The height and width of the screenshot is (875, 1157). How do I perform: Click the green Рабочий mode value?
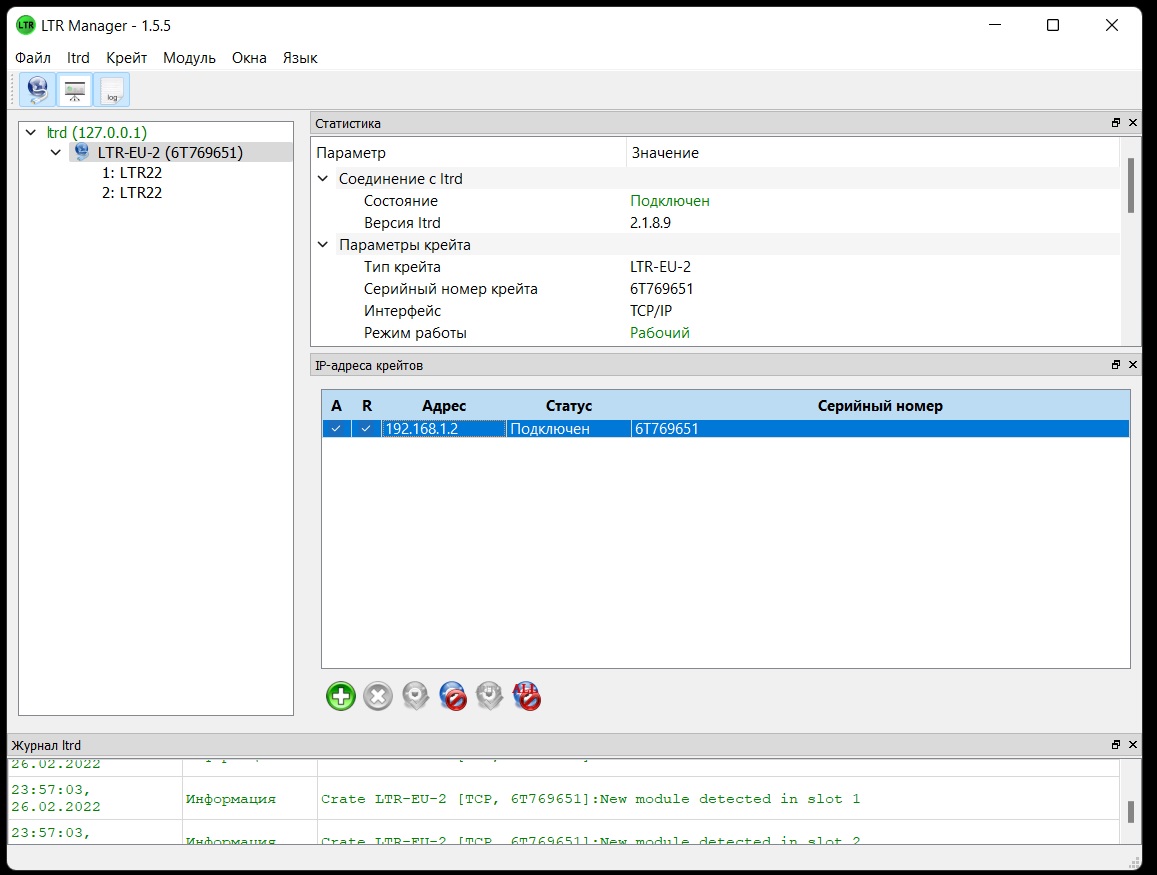pos(660,333)
